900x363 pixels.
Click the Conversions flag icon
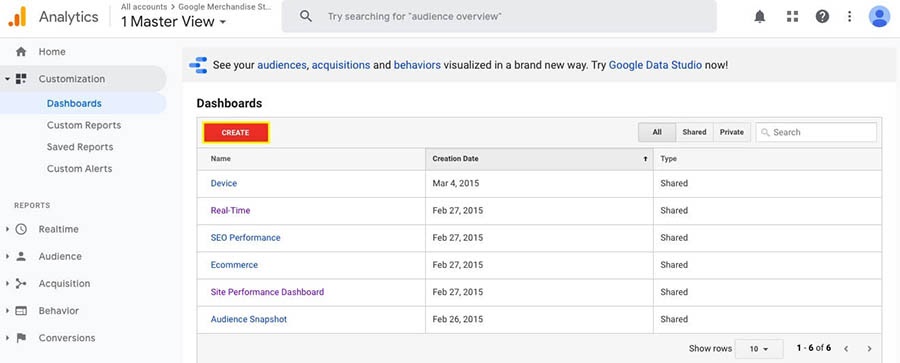21,338
